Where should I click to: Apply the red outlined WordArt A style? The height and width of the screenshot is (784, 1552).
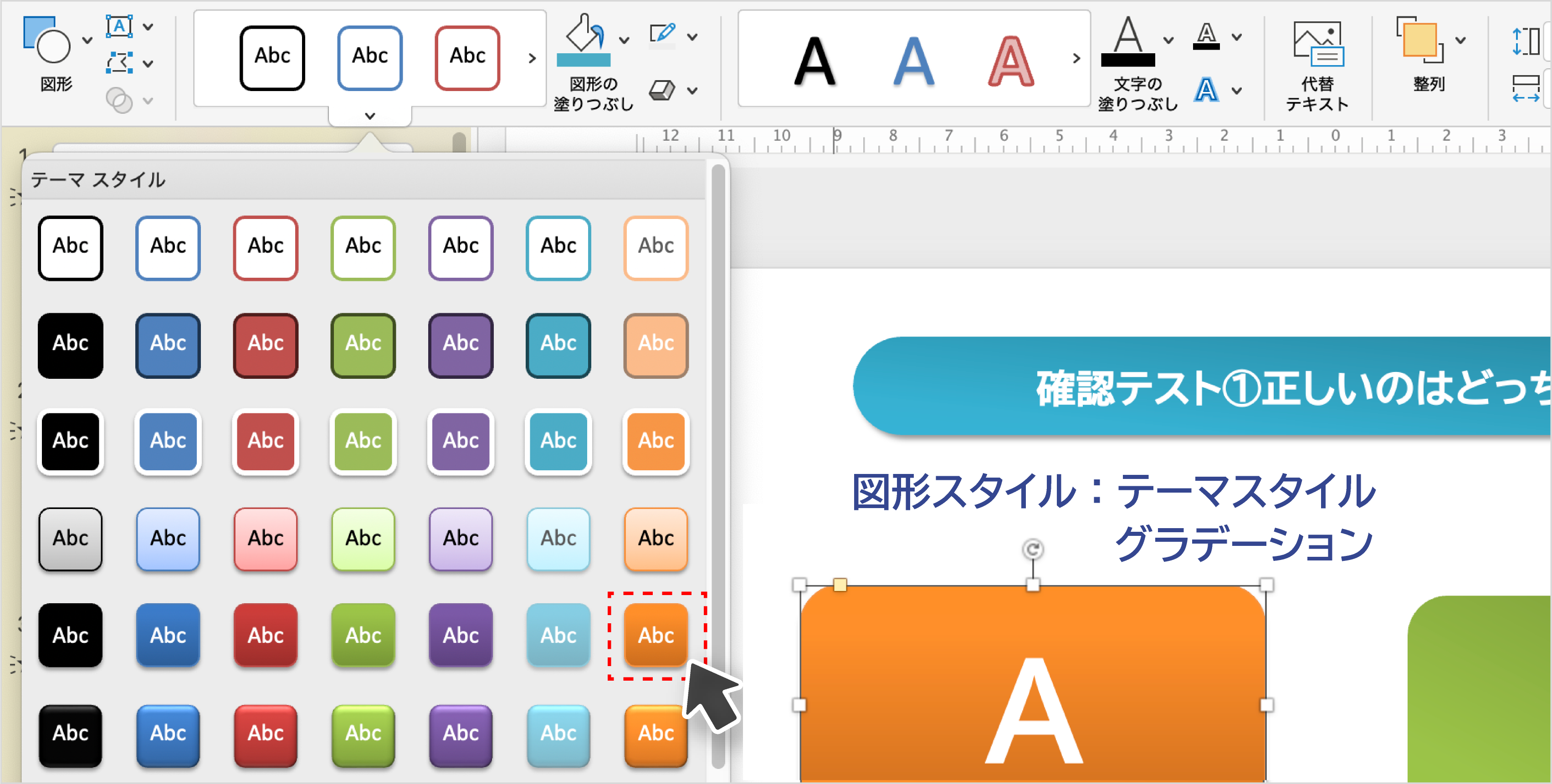click(x=1010, y=60)
